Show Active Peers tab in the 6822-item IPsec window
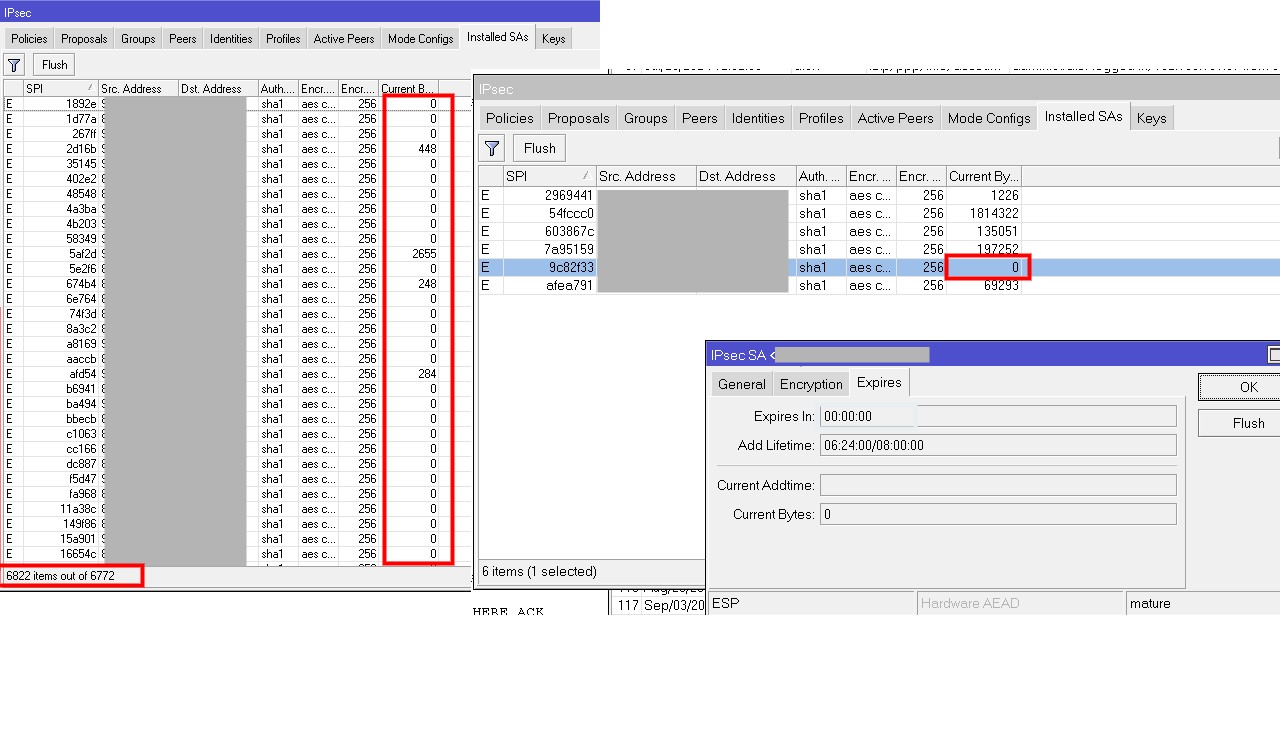Screen dimensions: 1280x749 coord(344,39)
